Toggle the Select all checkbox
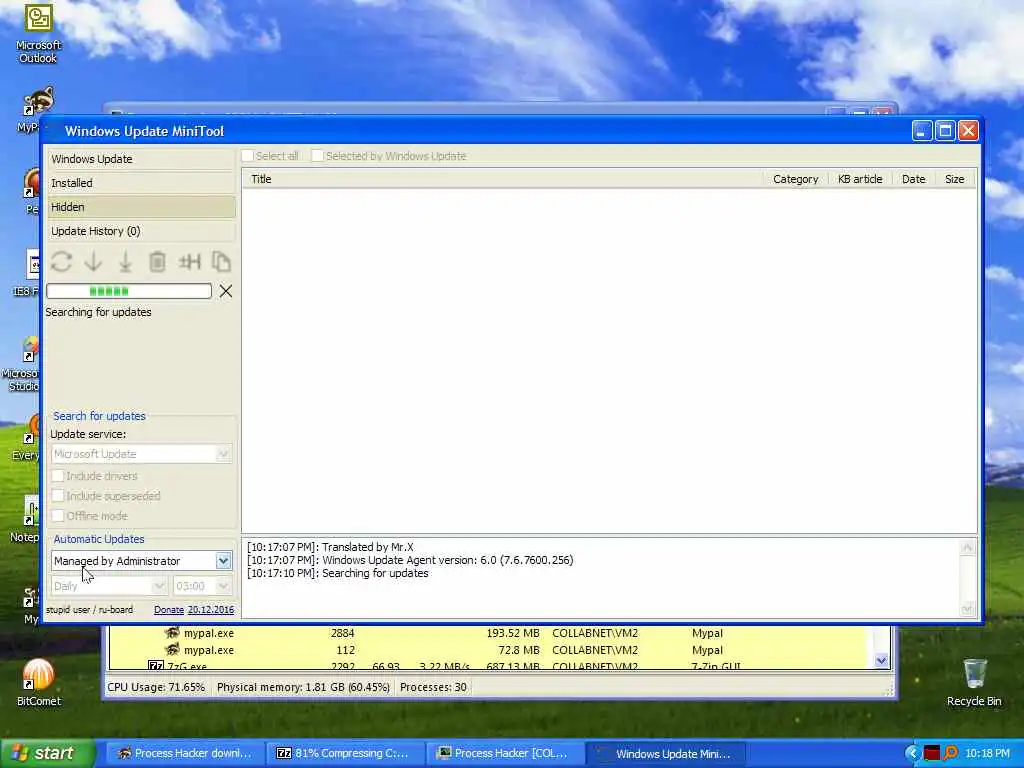This screenshot has width=1024, height=768. [x=248, y=156]
